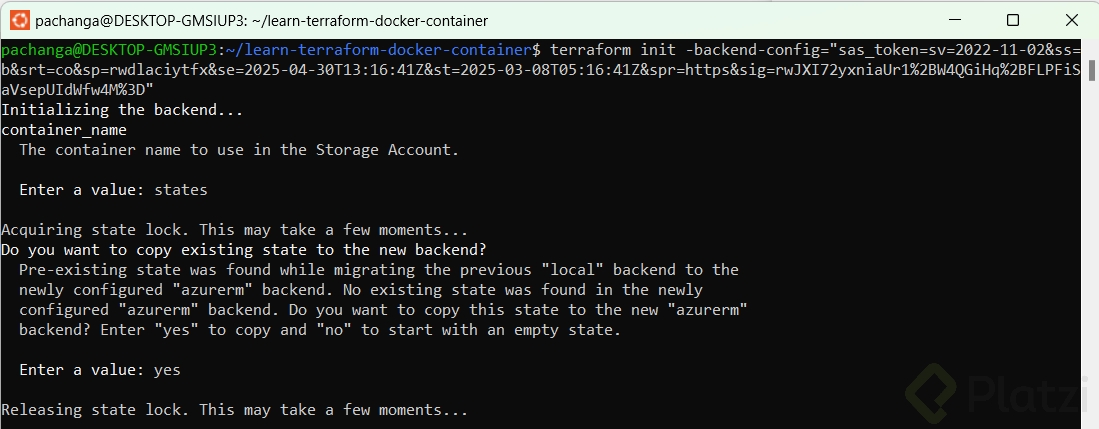Click the "container_name" prompt label

coord(64,130)
